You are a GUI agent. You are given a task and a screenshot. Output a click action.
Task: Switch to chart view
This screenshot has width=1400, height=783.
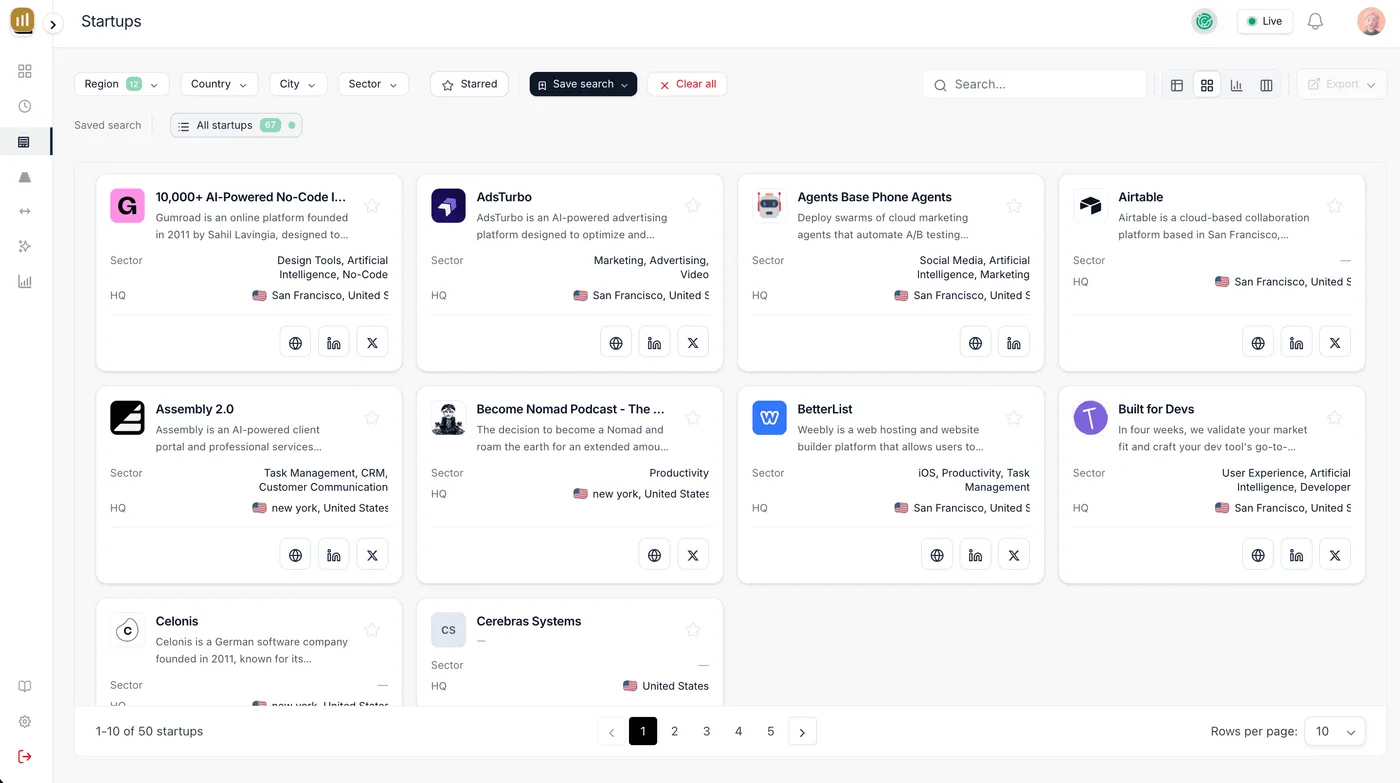point(1237,85)
